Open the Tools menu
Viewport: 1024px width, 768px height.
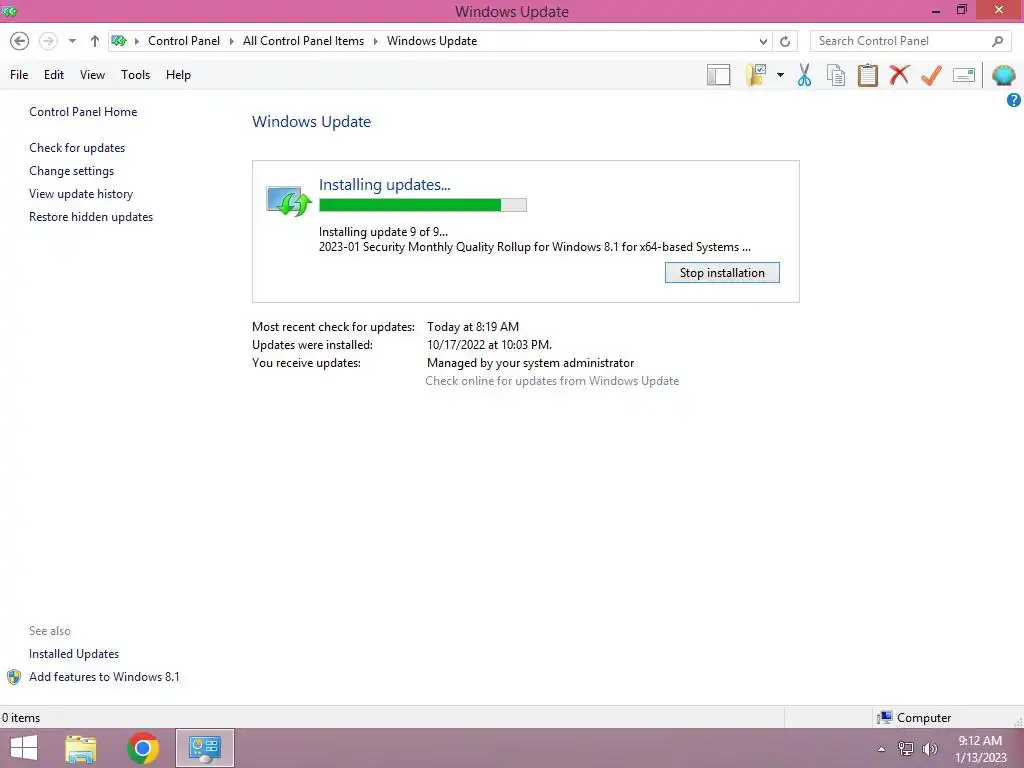[135, 75]
